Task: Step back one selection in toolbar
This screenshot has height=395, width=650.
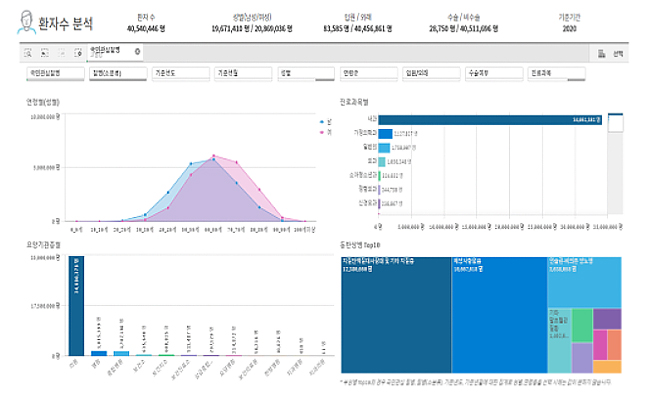Action: 44,53
